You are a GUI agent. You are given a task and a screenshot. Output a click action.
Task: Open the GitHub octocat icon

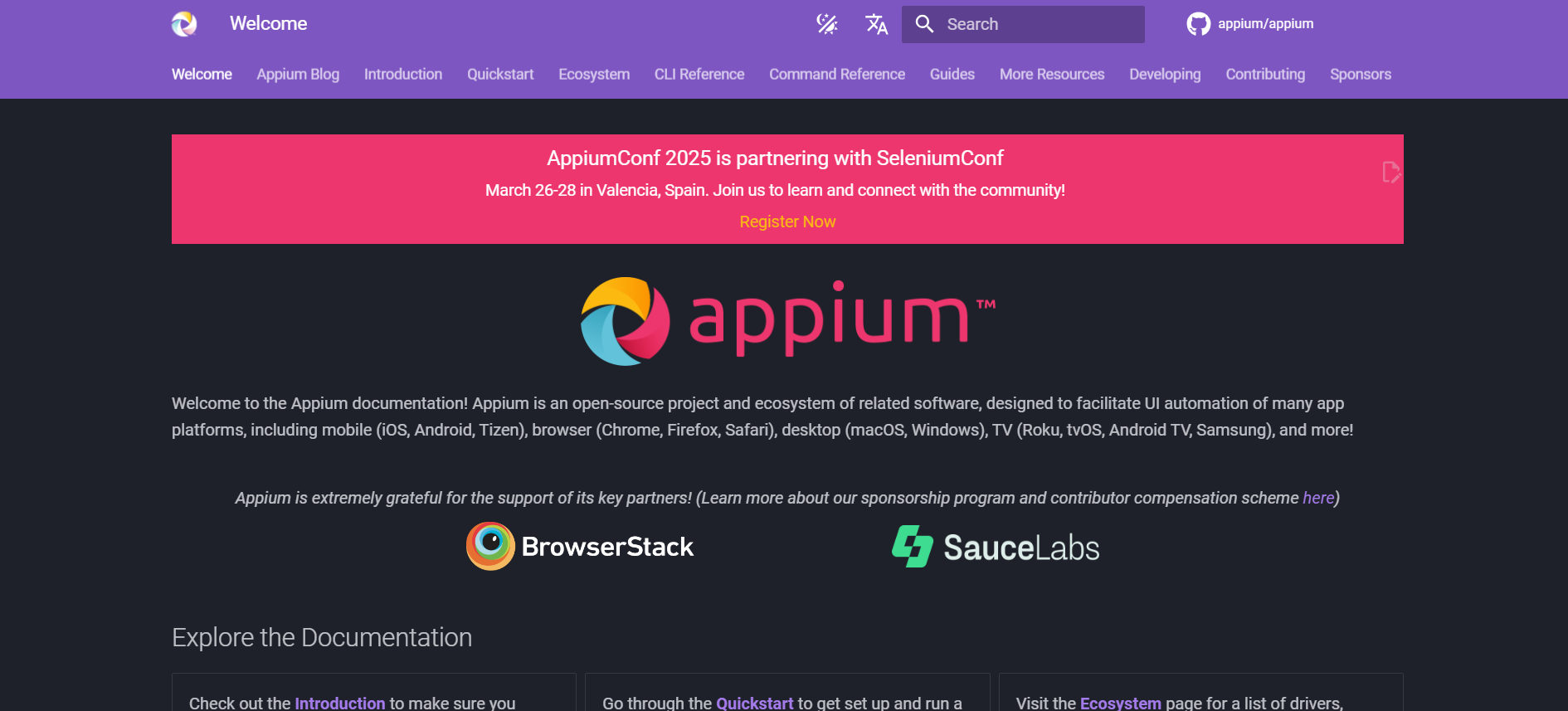1198,24
